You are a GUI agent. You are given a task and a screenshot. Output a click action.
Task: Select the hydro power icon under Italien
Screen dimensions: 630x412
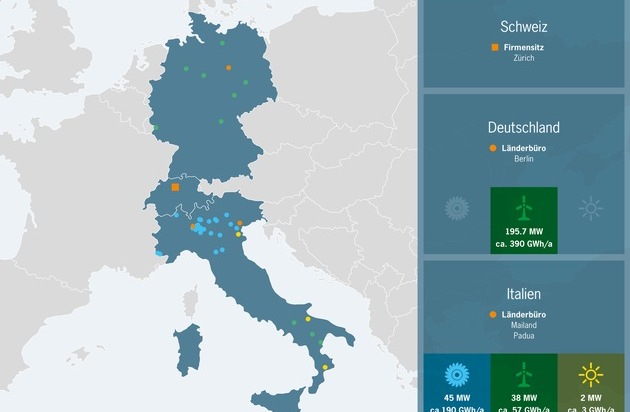coord(458,376)
